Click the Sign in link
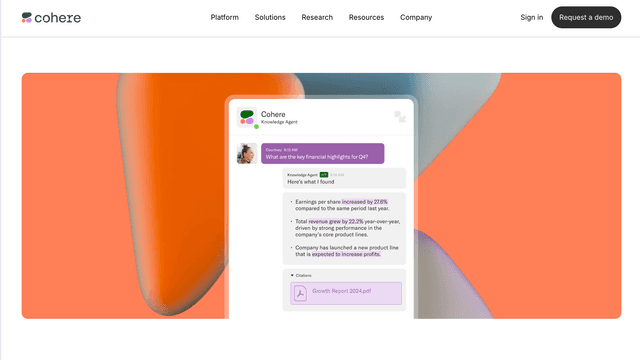640x360 pixels. pyautogui.click(x=531, y=18)
